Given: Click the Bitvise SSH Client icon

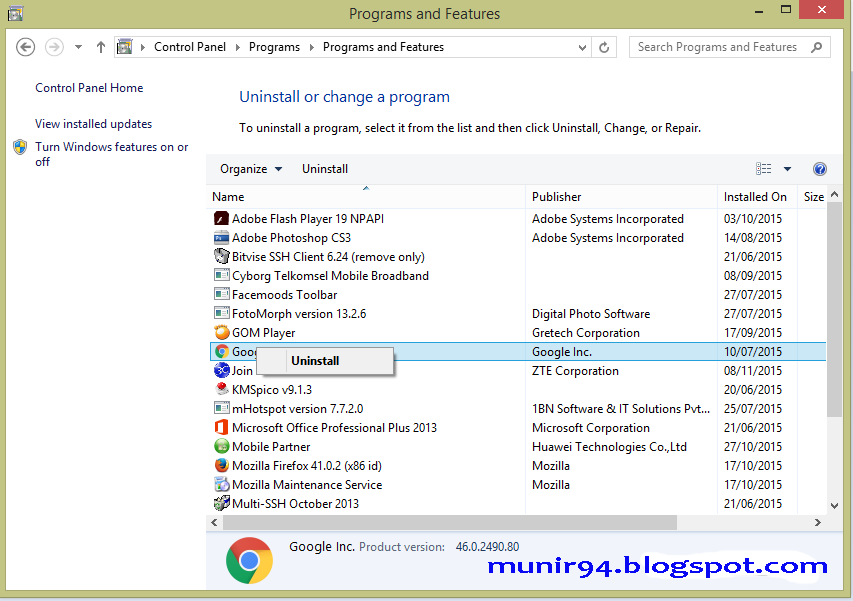Looking at the screenshot, I should point(221,257).
